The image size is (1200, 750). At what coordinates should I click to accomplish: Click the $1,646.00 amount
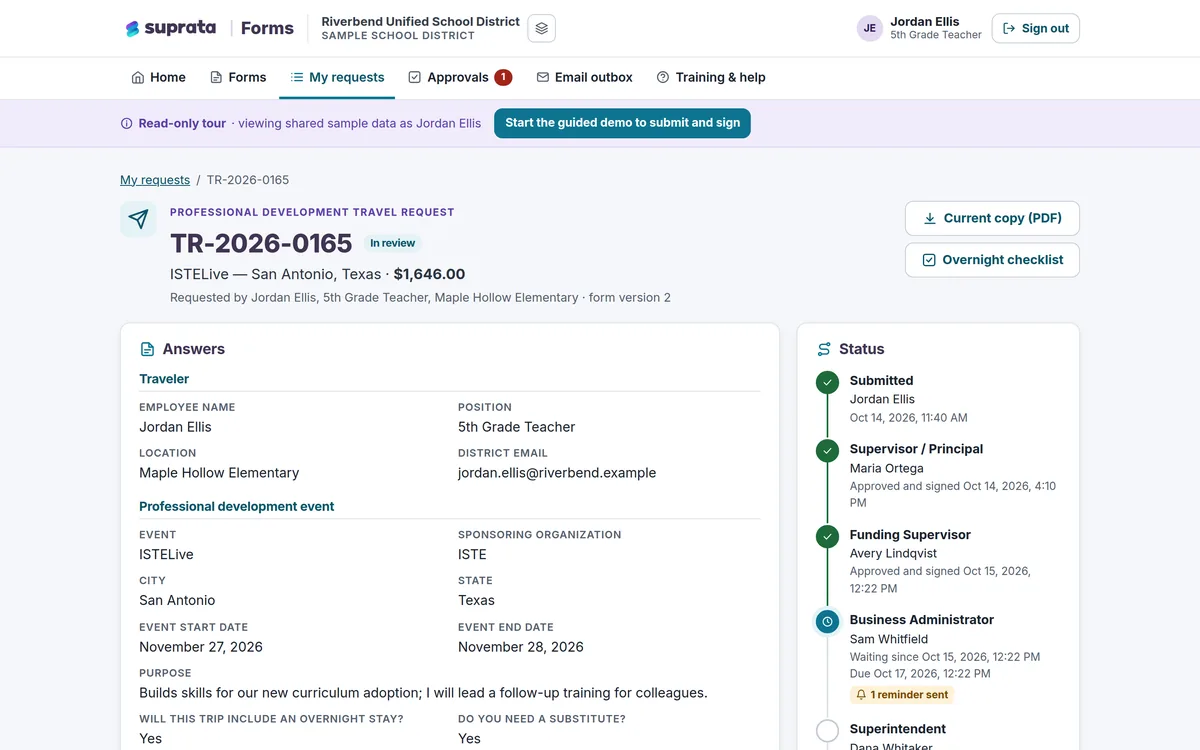[x=429, y=274]
